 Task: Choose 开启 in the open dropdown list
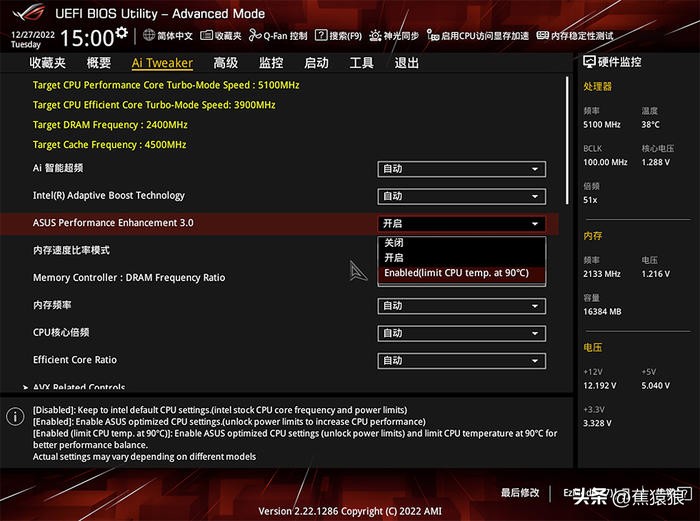click(462, 258)
